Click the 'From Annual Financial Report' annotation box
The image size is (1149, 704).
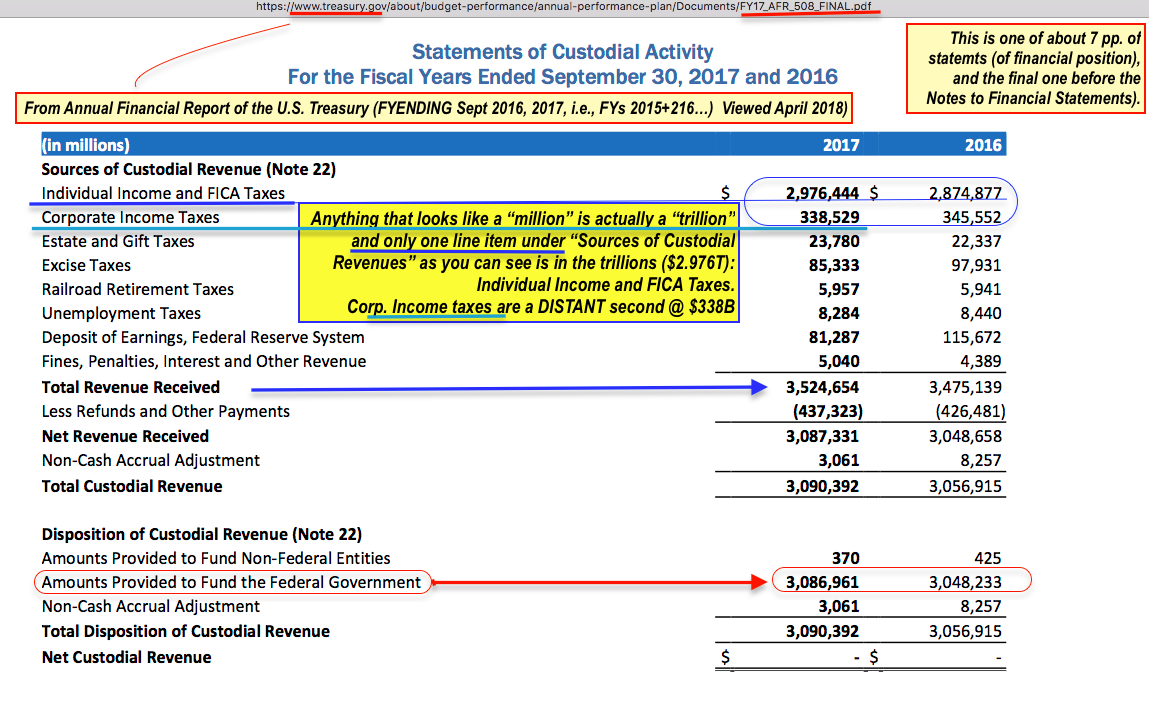point(434,108)
